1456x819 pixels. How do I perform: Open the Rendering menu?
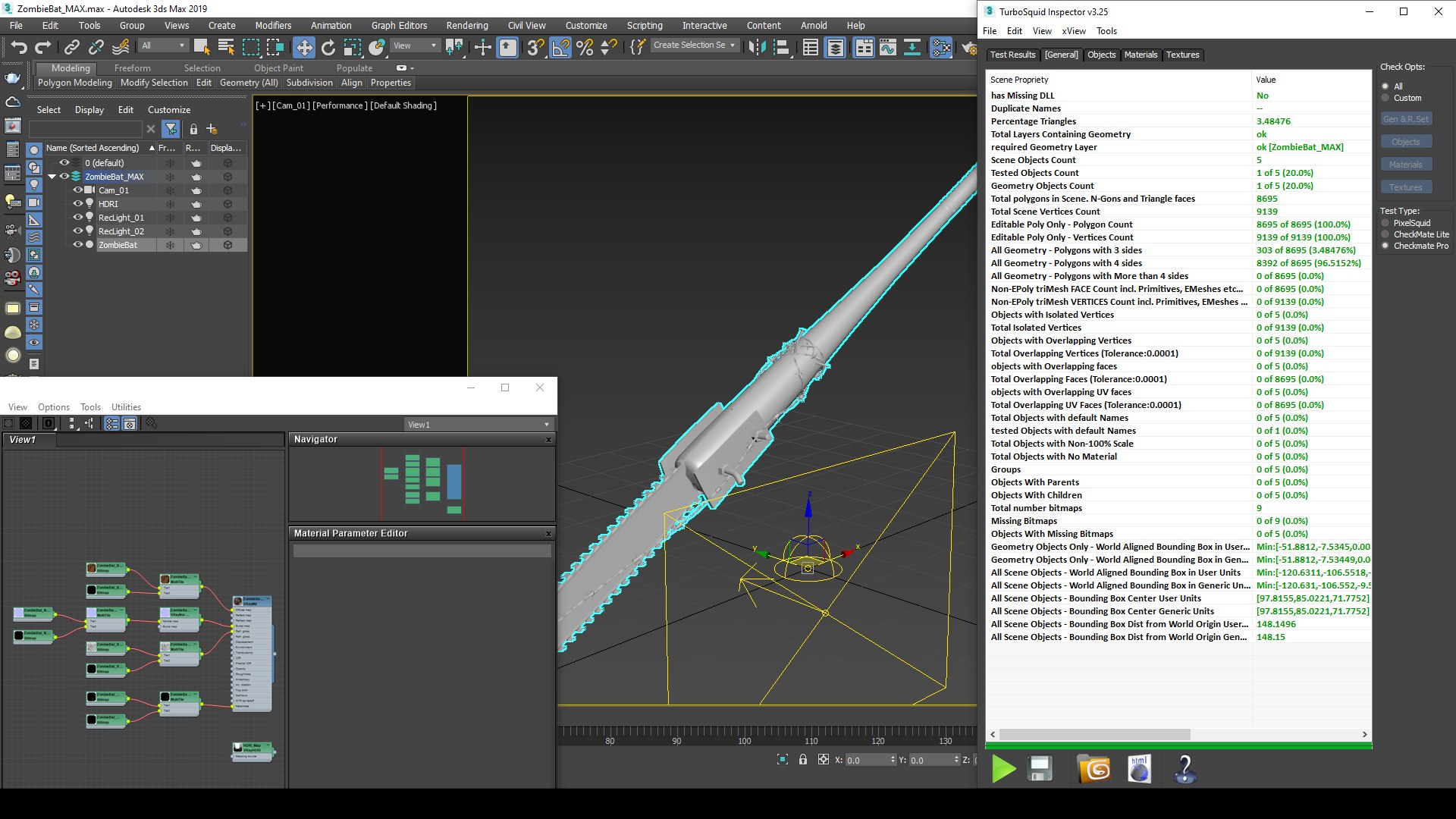pyautogui.click(x=467, y=25)
